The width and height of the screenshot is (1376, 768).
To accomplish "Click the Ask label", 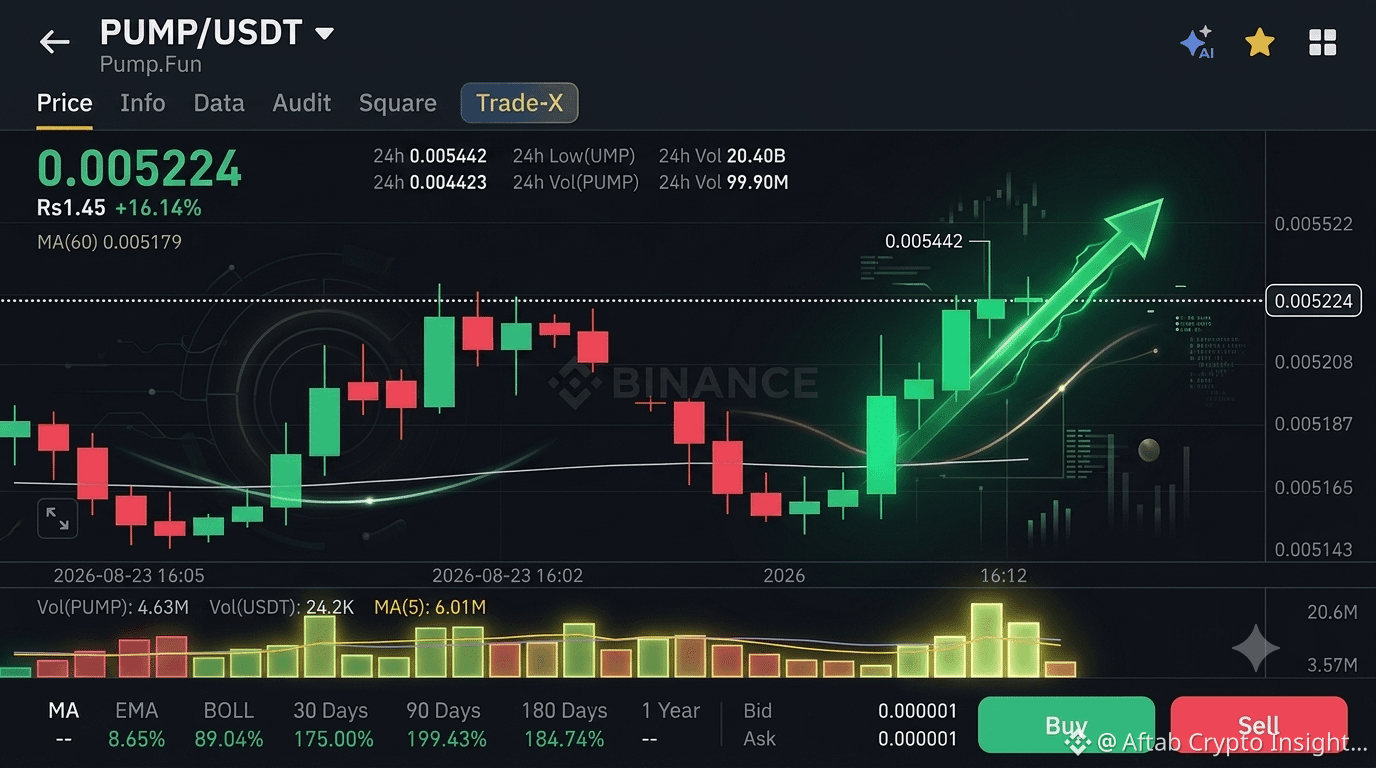I will coord(759,739).
